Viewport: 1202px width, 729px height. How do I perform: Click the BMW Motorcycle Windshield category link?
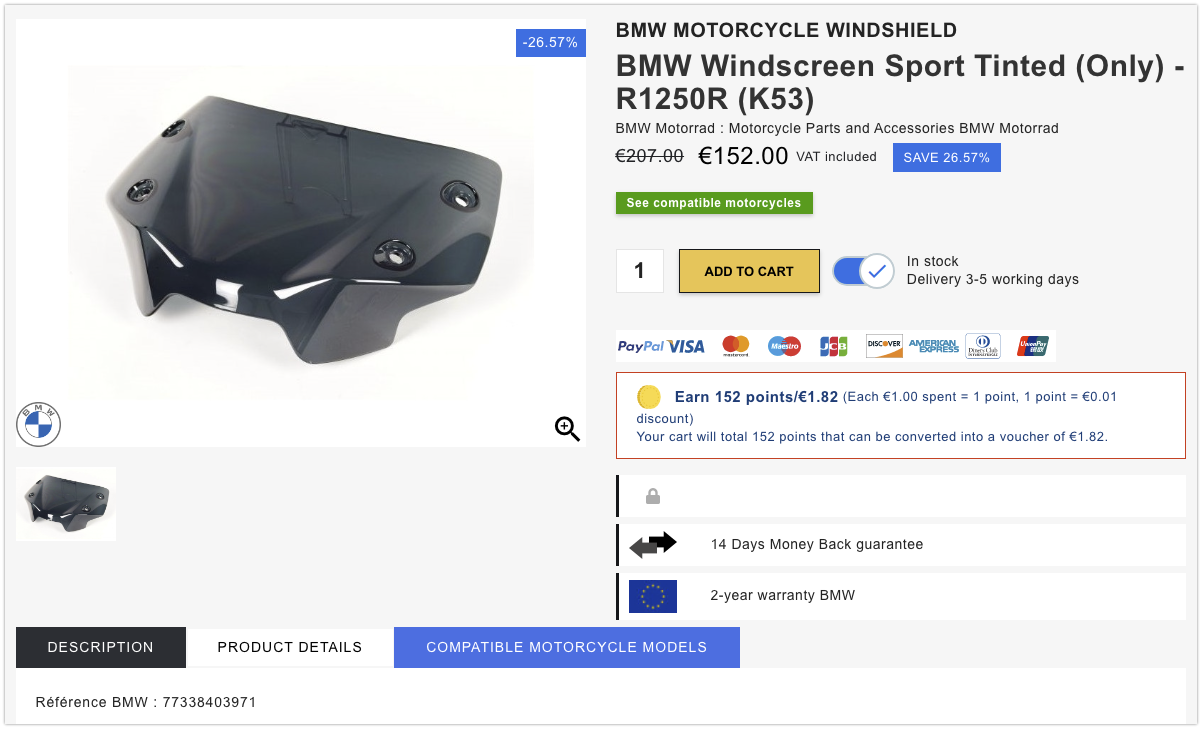tap(786, 30)
